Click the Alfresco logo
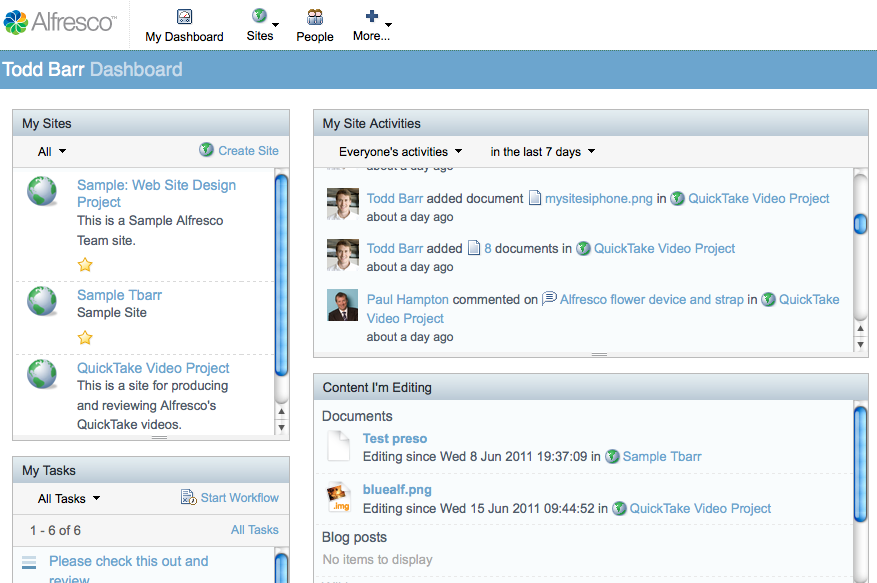 point(60,22)
